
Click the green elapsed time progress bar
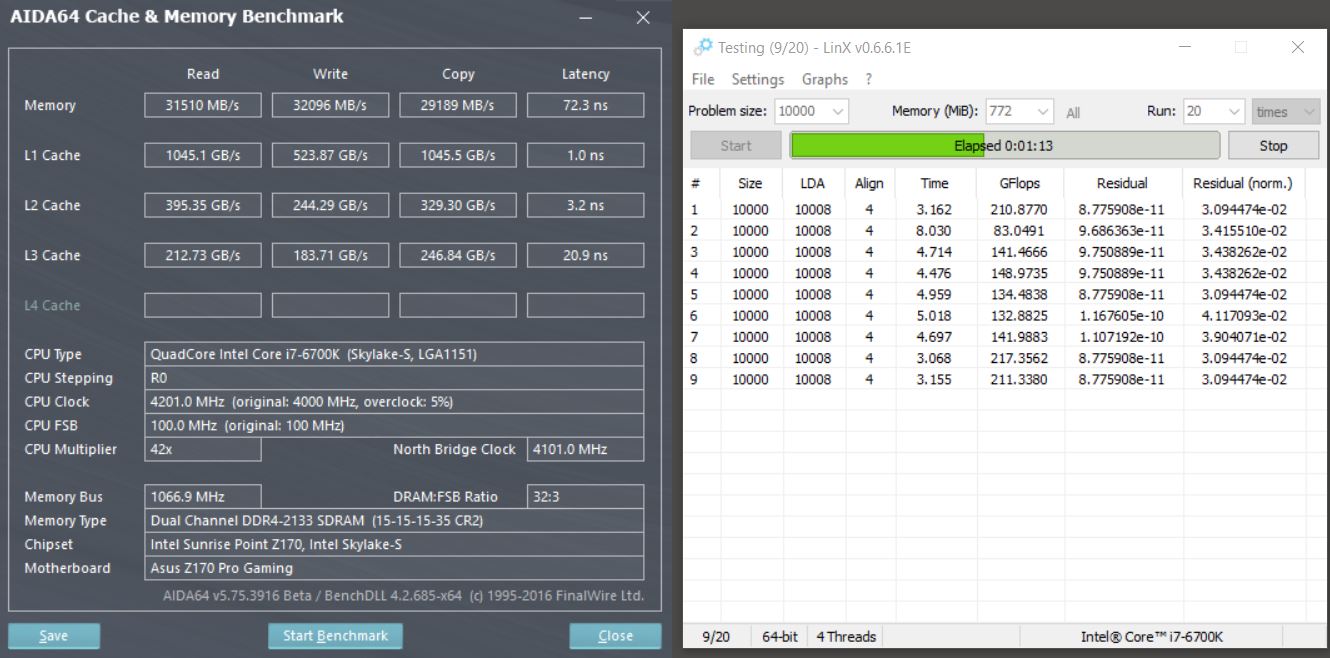pos(1005,145)
